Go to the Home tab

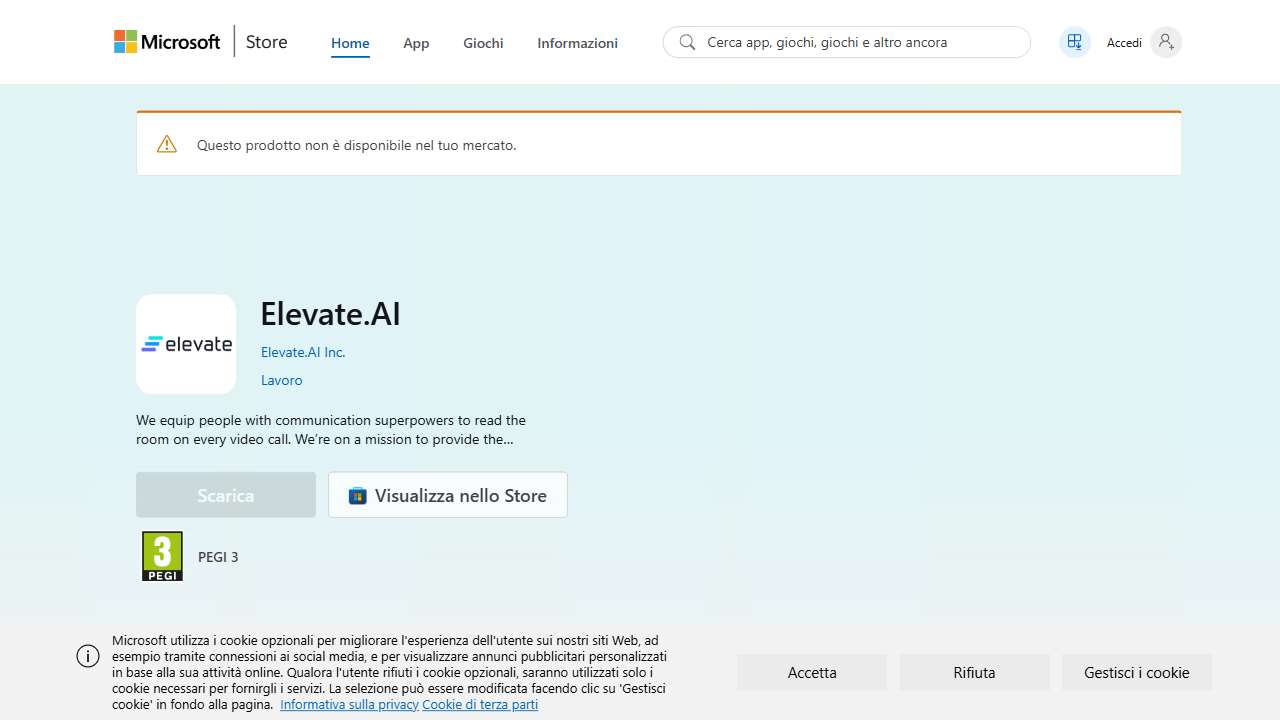tap(349, 43)
